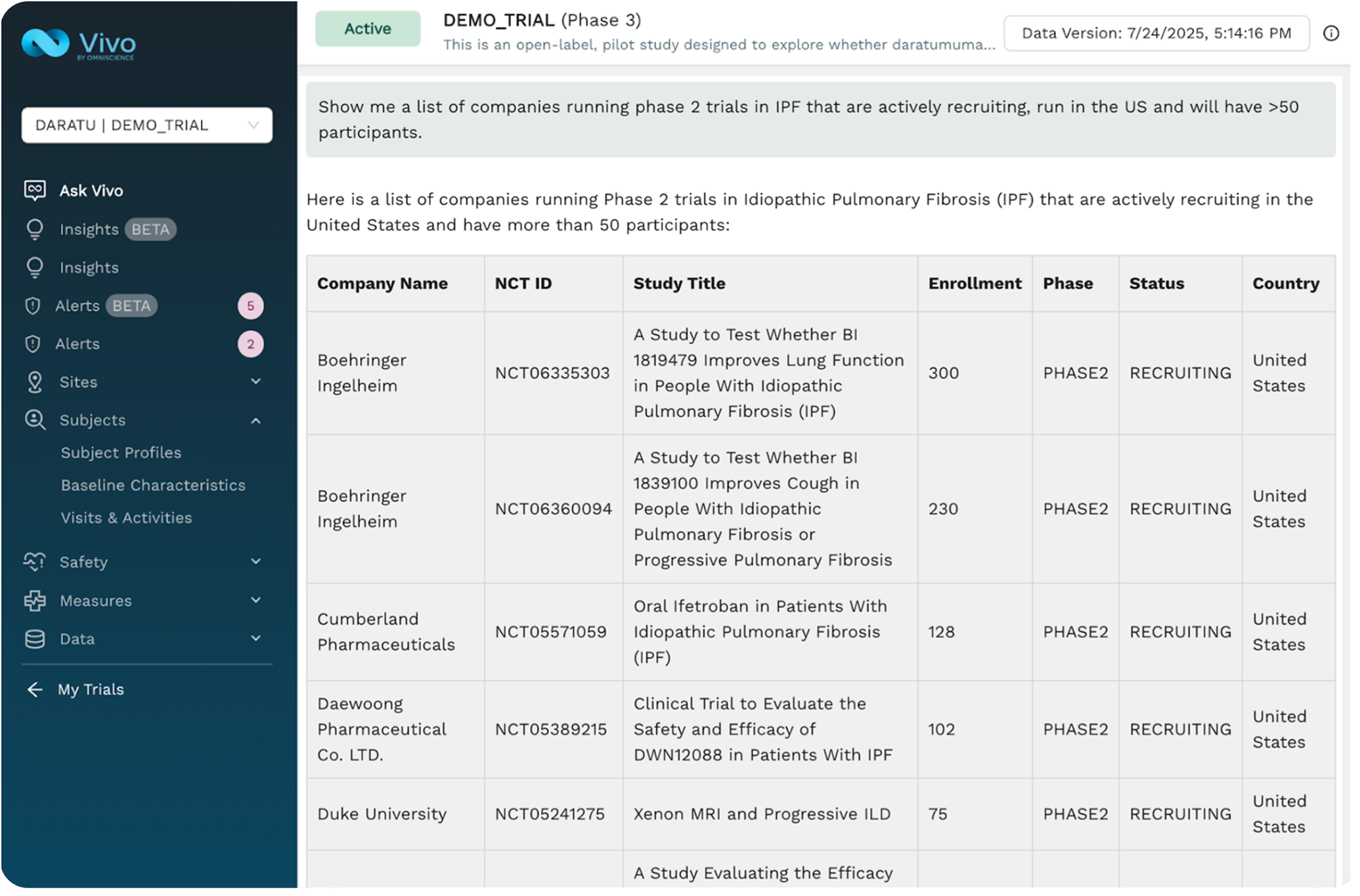Click enrollment value 300
Screen dimensions: 1360x896
944,373
